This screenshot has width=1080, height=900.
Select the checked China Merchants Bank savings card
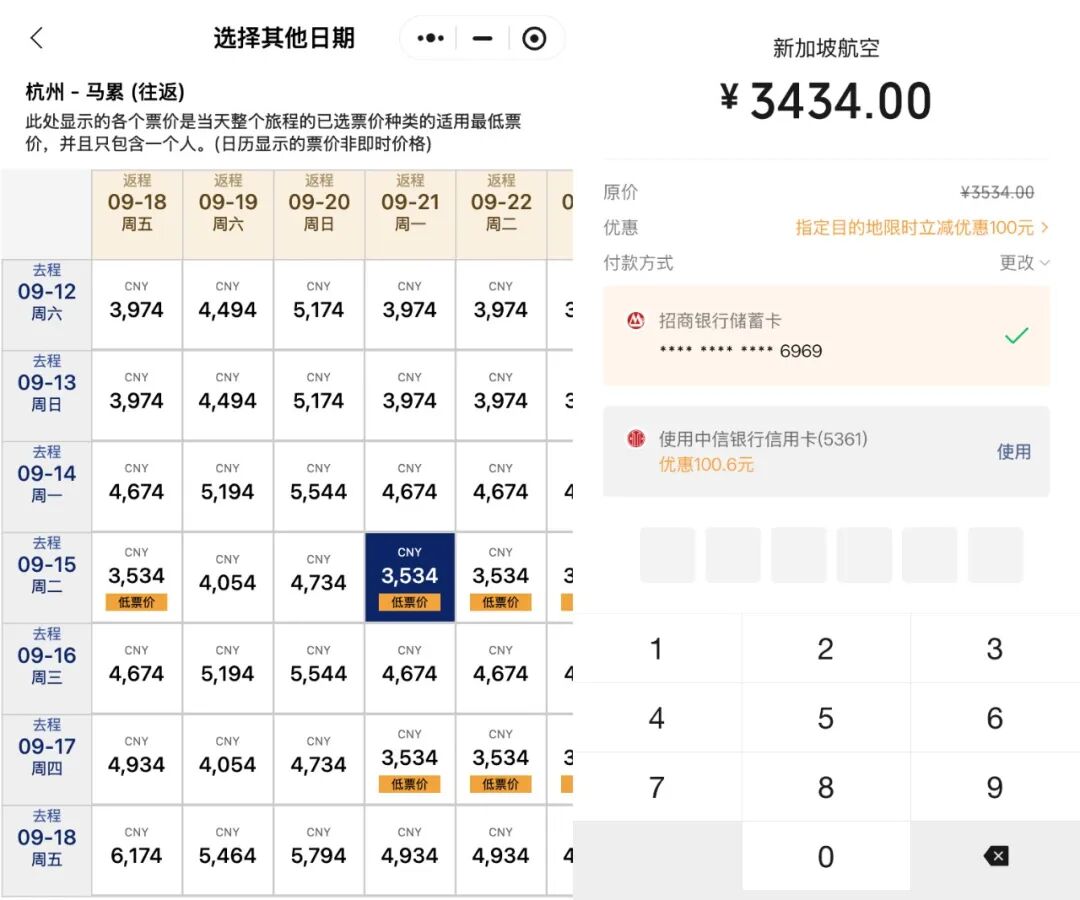coord(826,336)
